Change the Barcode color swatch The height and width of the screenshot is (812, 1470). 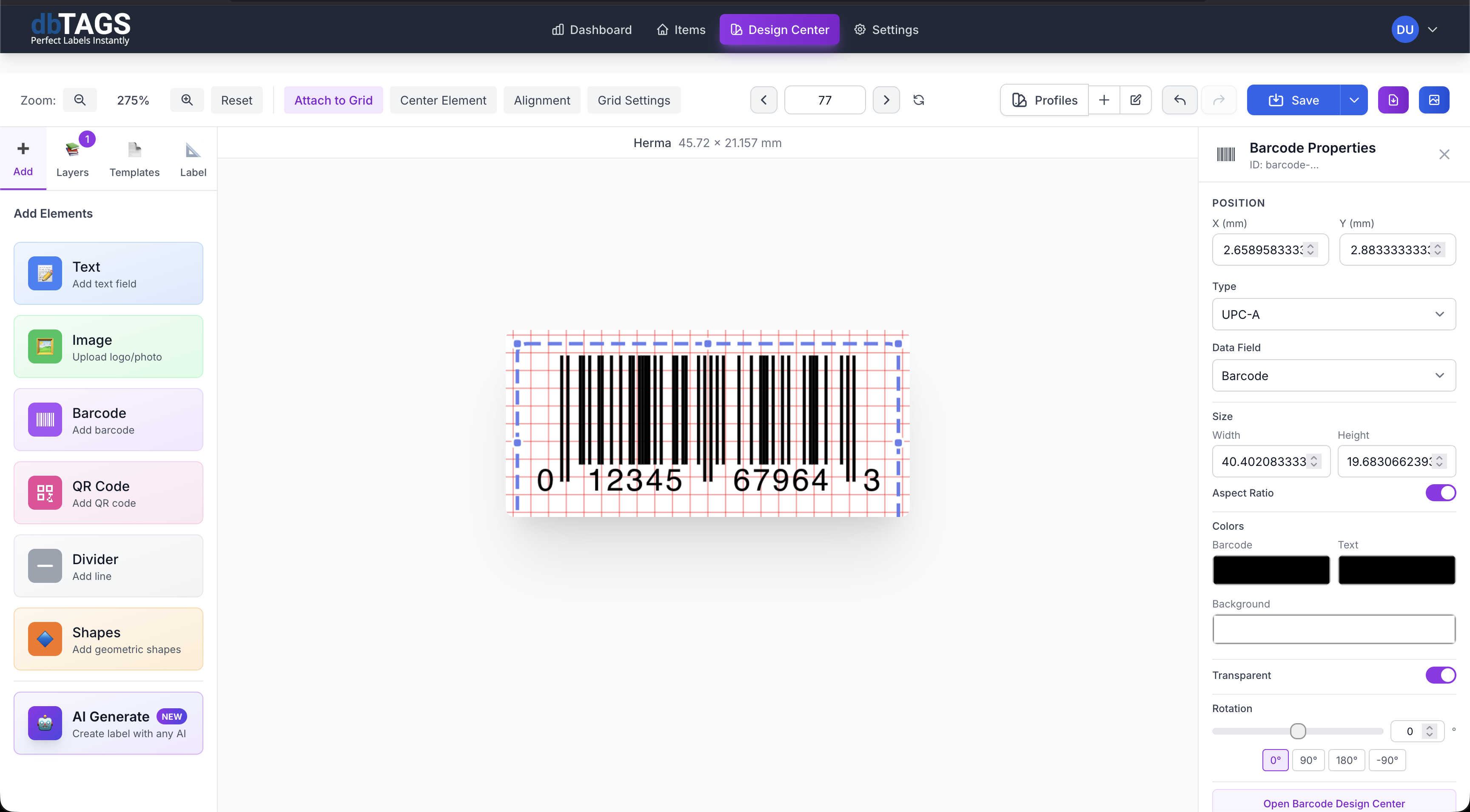1271,570
